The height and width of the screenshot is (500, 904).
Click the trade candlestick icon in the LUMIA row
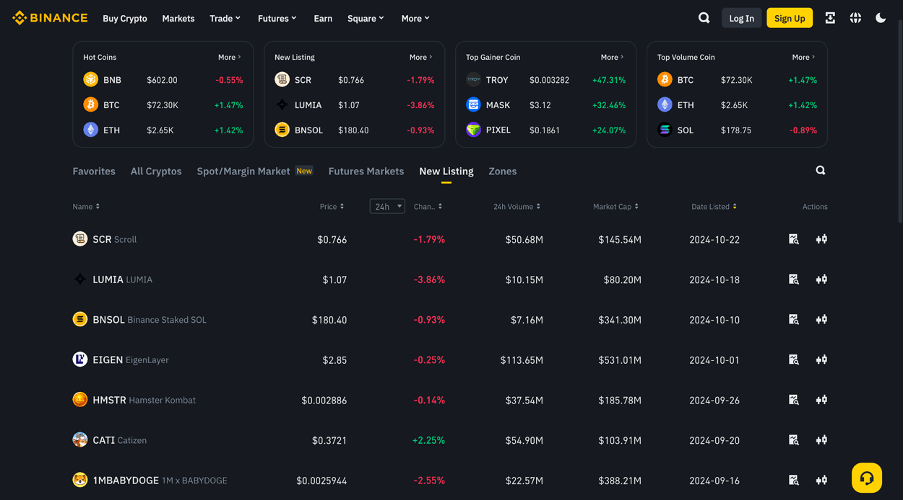821,279
